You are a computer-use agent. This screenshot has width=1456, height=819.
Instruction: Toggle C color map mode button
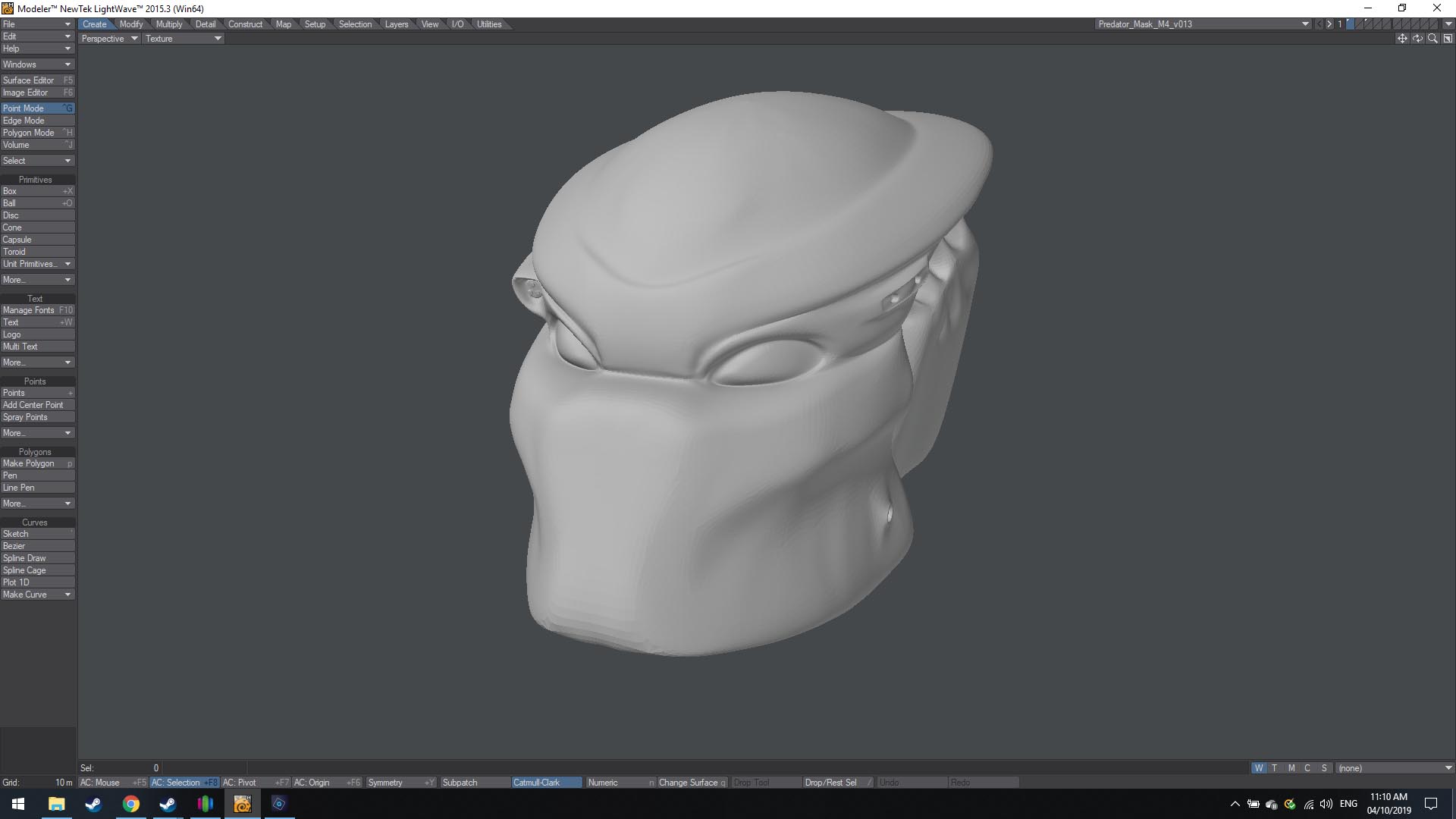[1307, 768]
